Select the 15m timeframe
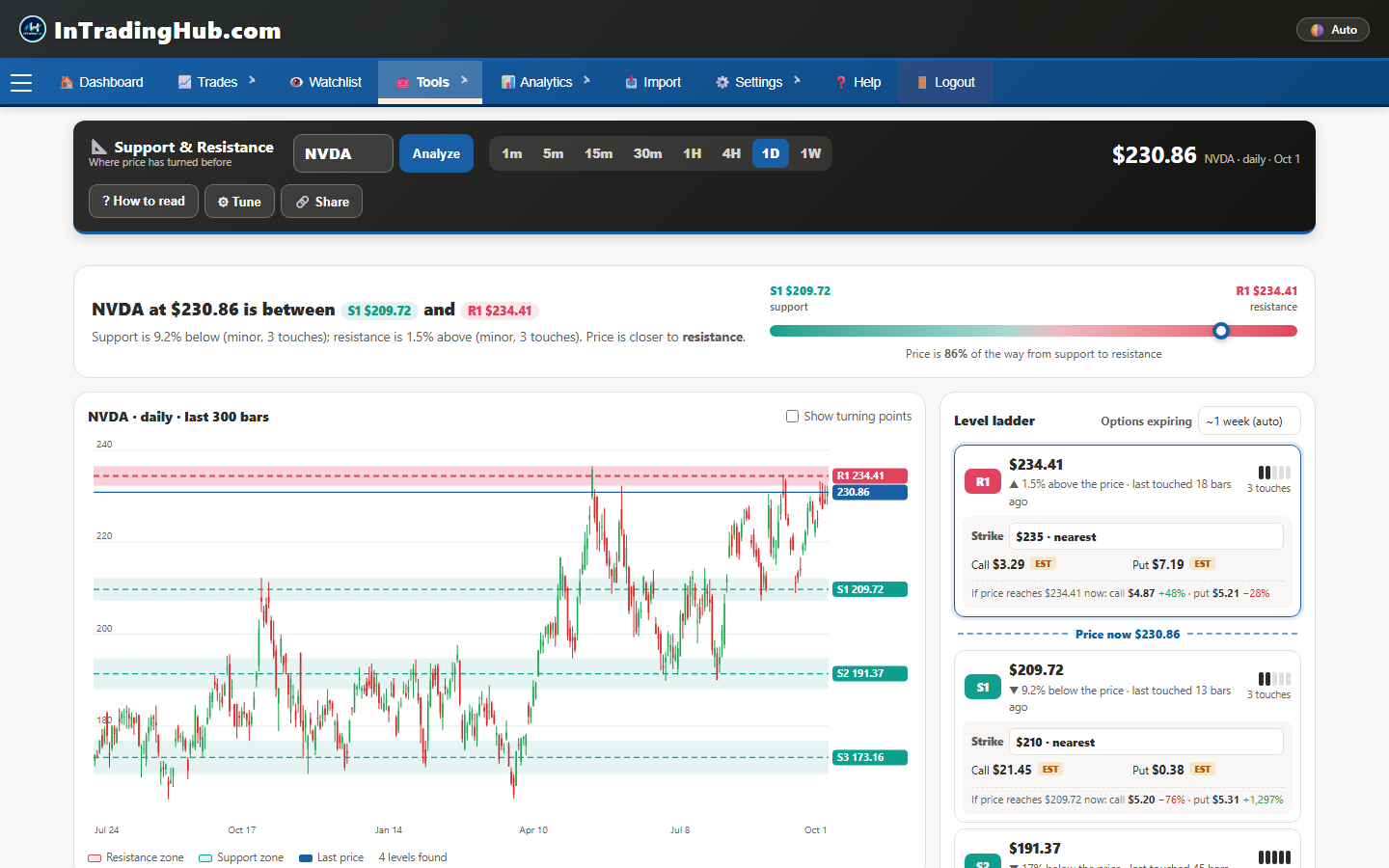Viewport: 1389px width, 868px height. [x=598, y=153]
